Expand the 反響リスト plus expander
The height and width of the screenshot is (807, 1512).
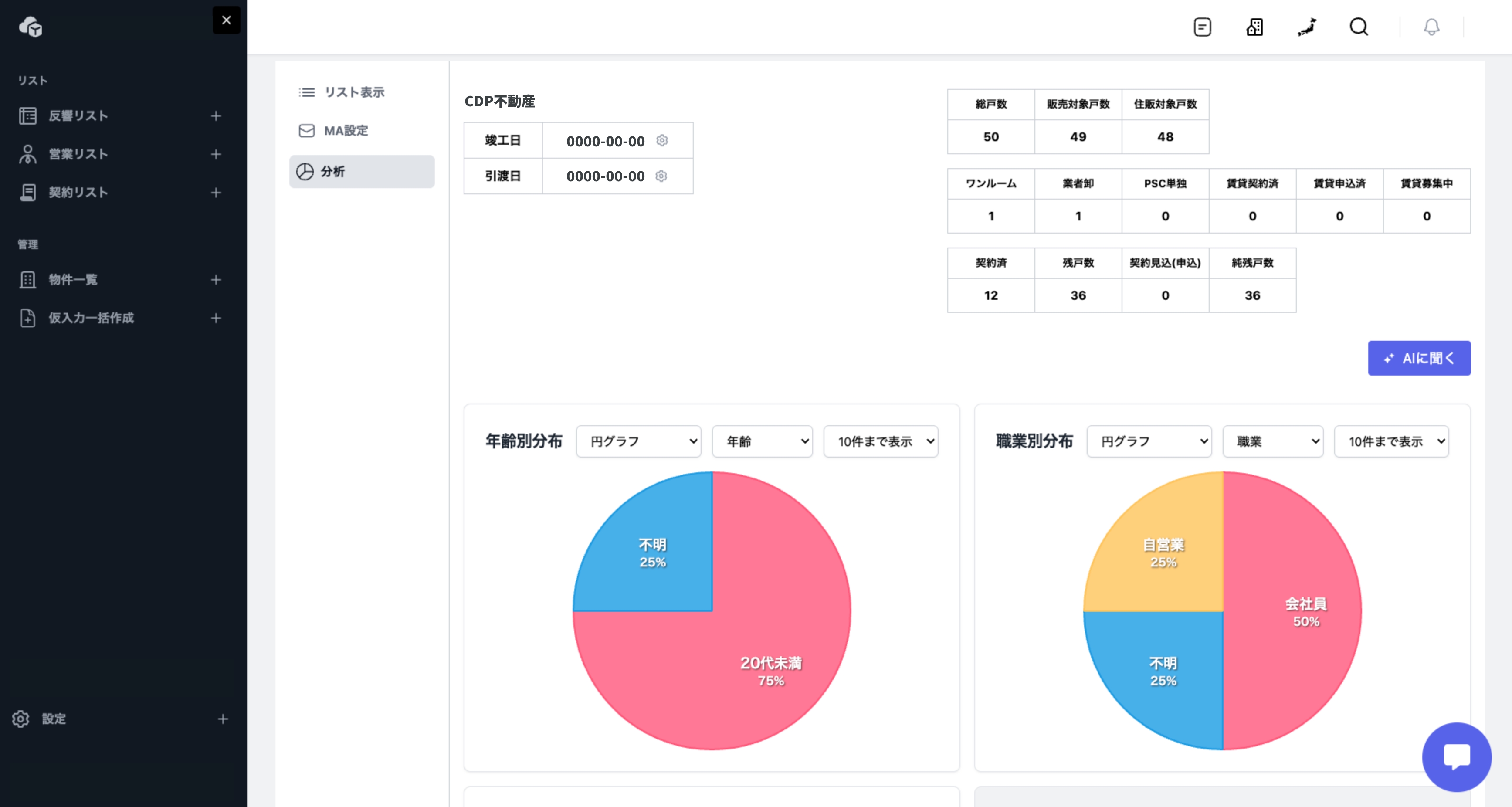[x=216, y=116]
